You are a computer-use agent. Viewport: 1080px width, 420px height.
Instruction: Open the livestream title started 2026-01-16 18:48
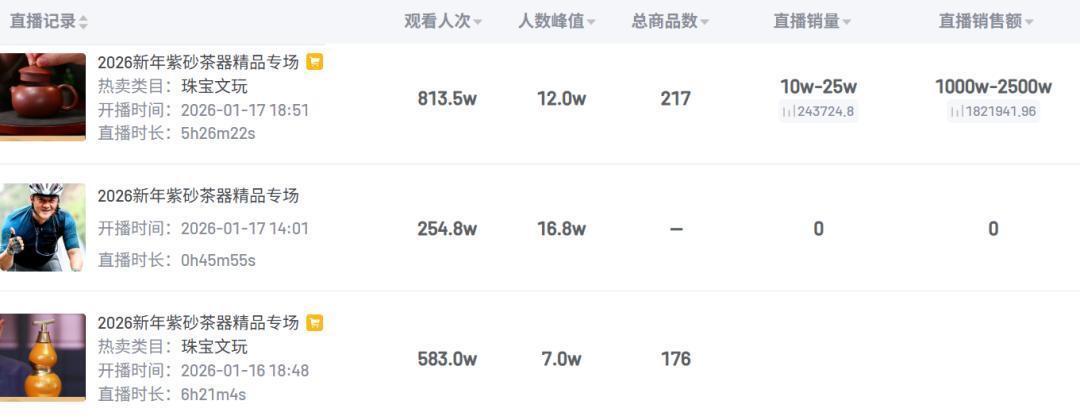pos(198,323)
